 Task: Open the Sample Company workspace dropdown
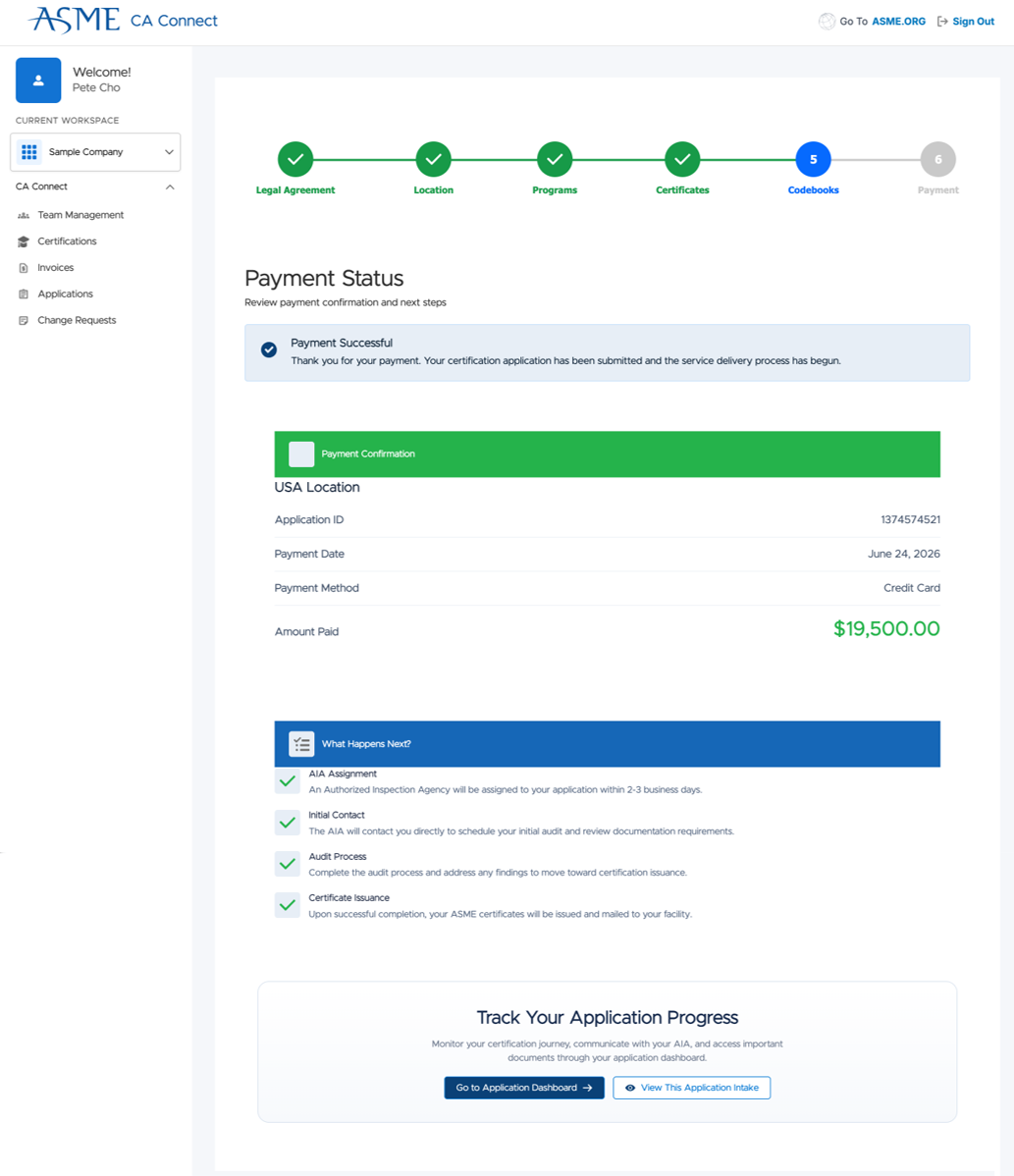(95, 152)
